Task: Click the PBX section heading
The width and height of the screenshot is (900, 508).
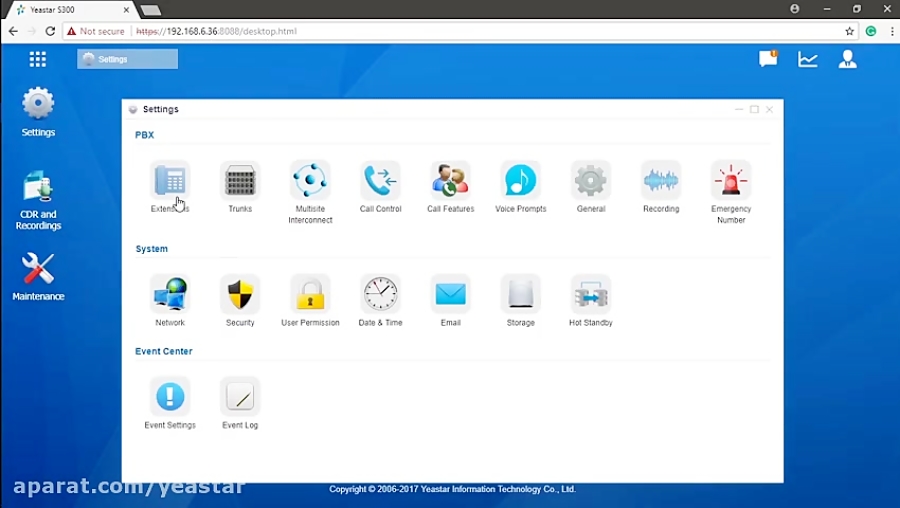Action: [x=145, y=135]
